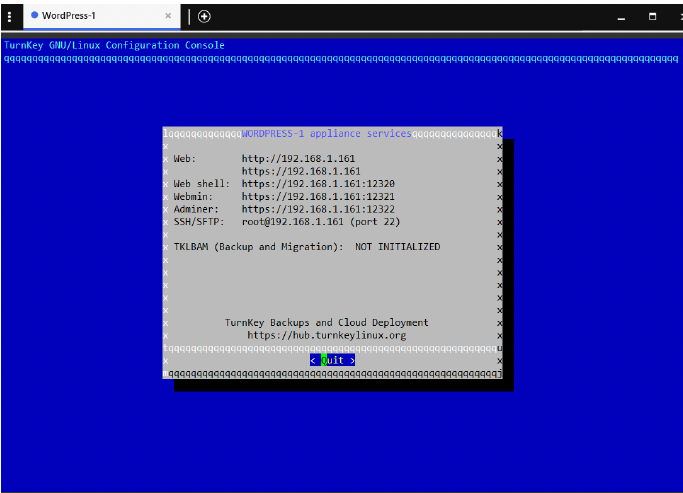Click TurnKey GNU/Linux Configuration Console header

point(114,45)
